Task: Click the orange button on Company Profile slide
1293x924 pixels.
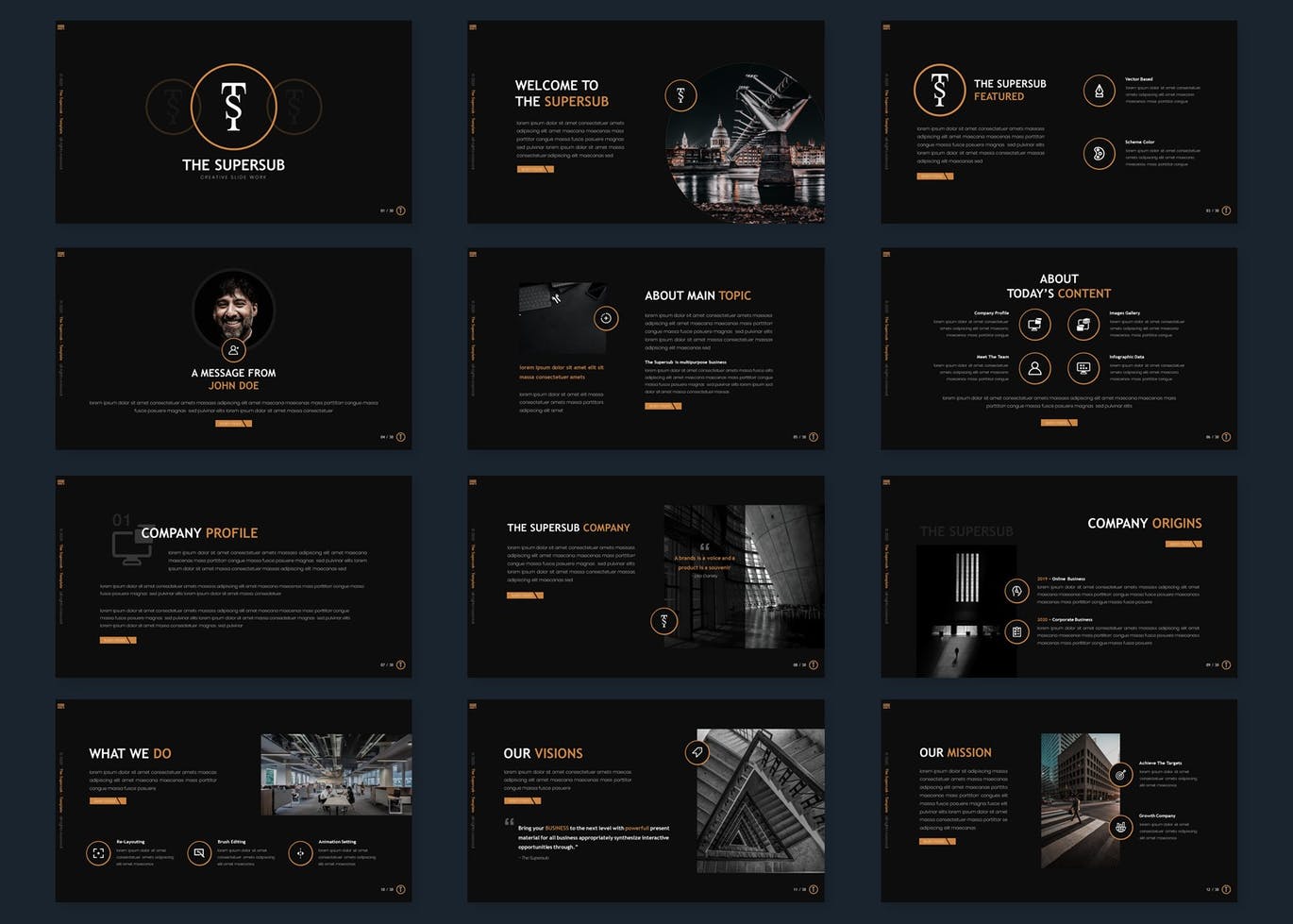Action: point(118,640)
